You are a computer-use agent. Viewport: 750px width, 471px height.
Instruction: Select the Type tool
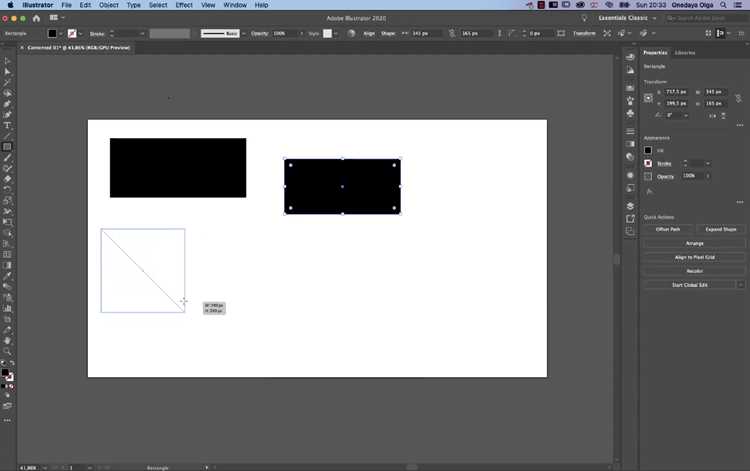click(7, 125)
